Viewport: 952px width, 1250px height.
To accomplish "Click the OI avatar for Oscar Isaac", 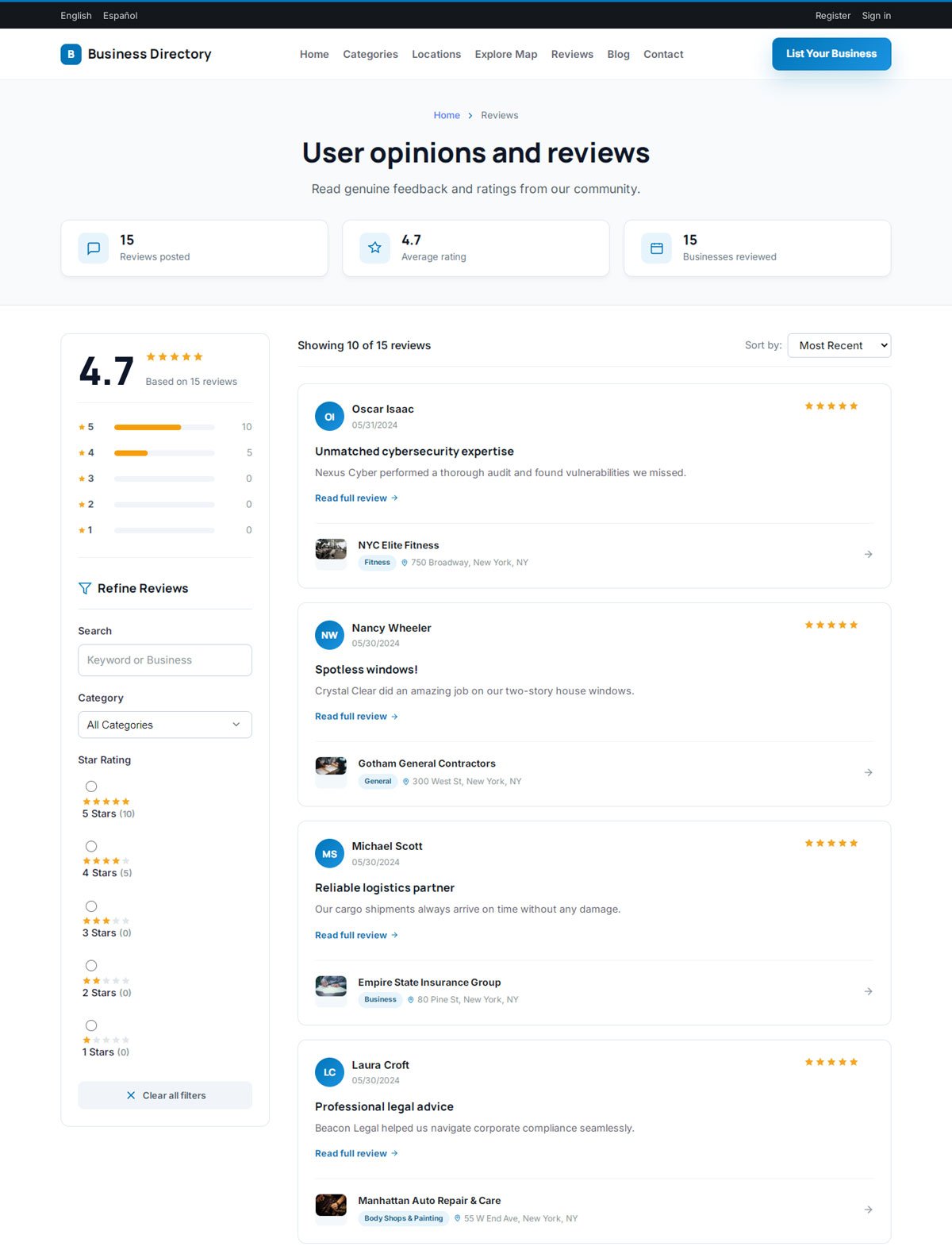I will 329,417.
